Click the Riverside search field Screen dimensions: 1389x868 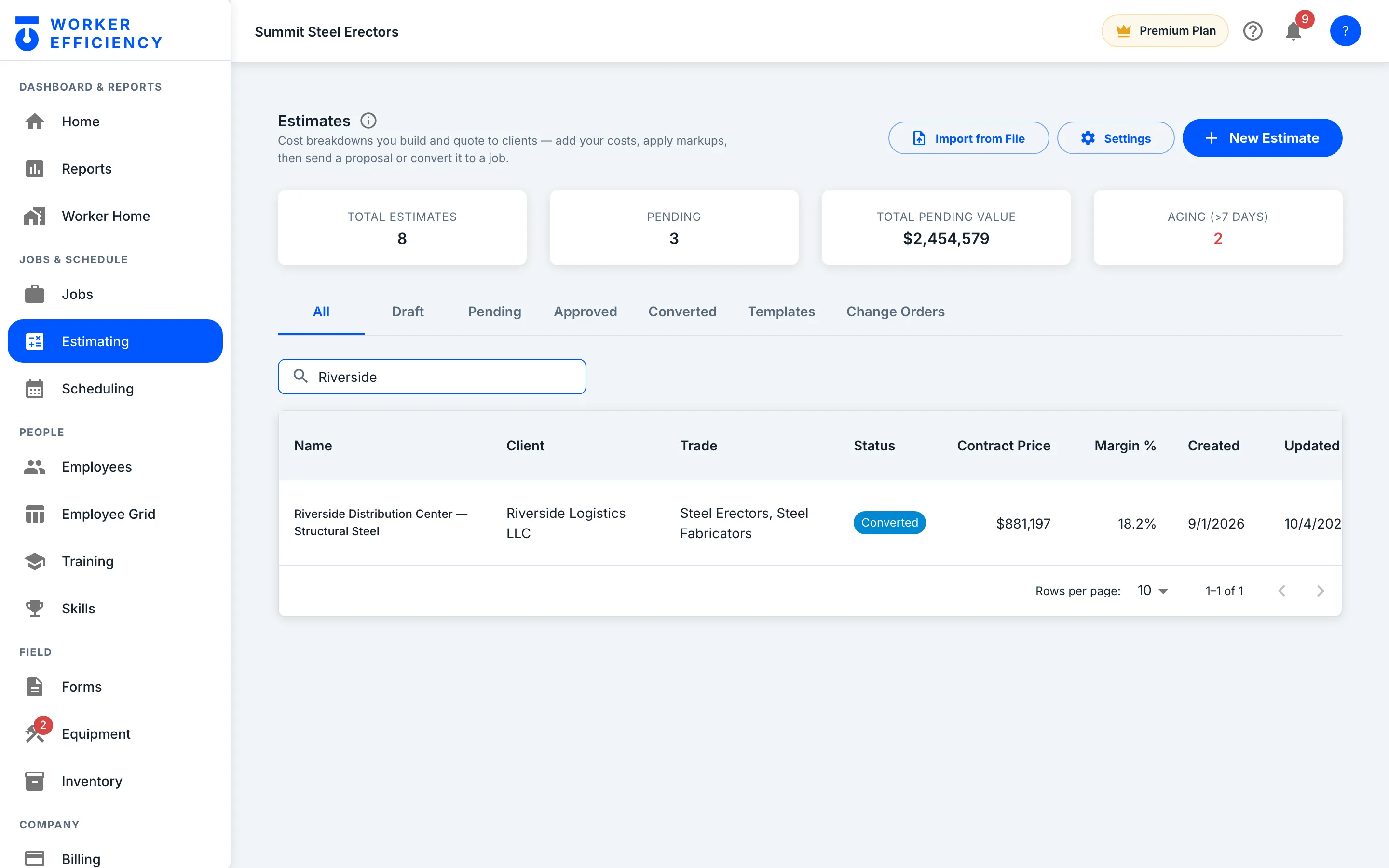tap(432, 377)
